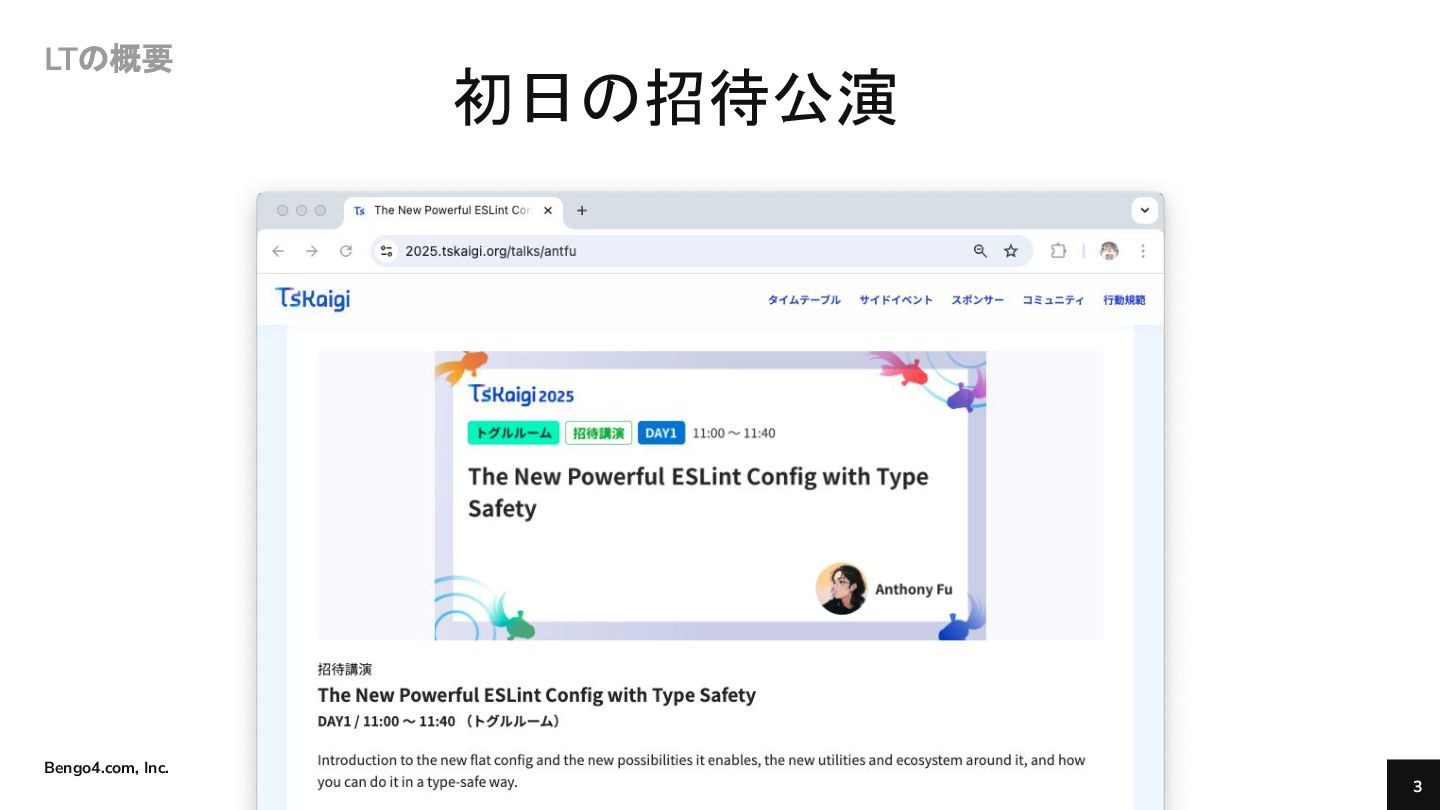Click the zoom magnifier icon in address bar
This screenshot has width=1440, height=810.
[980, 251]
